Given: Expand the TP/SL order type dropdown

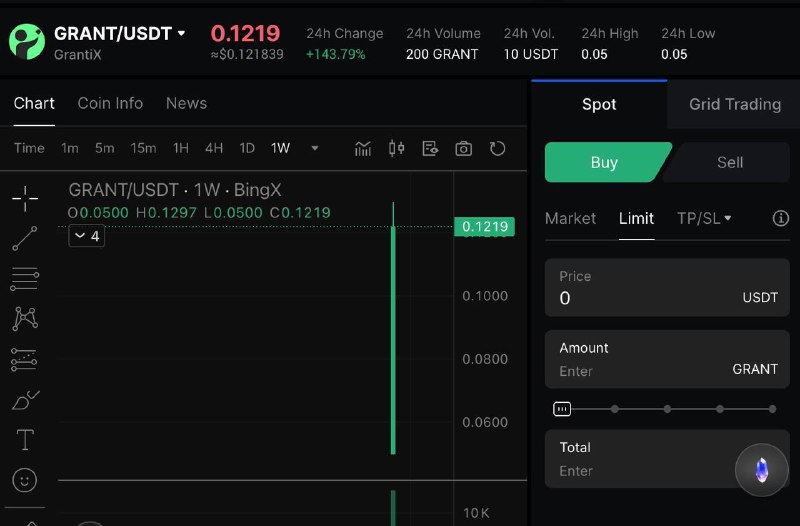Looking at the screenshot, I should click(704, 218).
